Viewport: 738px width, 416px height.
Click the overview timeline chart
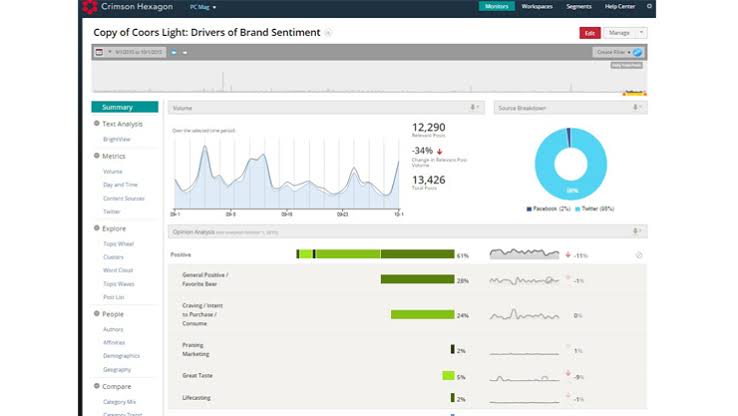click(x=369, y=77)
